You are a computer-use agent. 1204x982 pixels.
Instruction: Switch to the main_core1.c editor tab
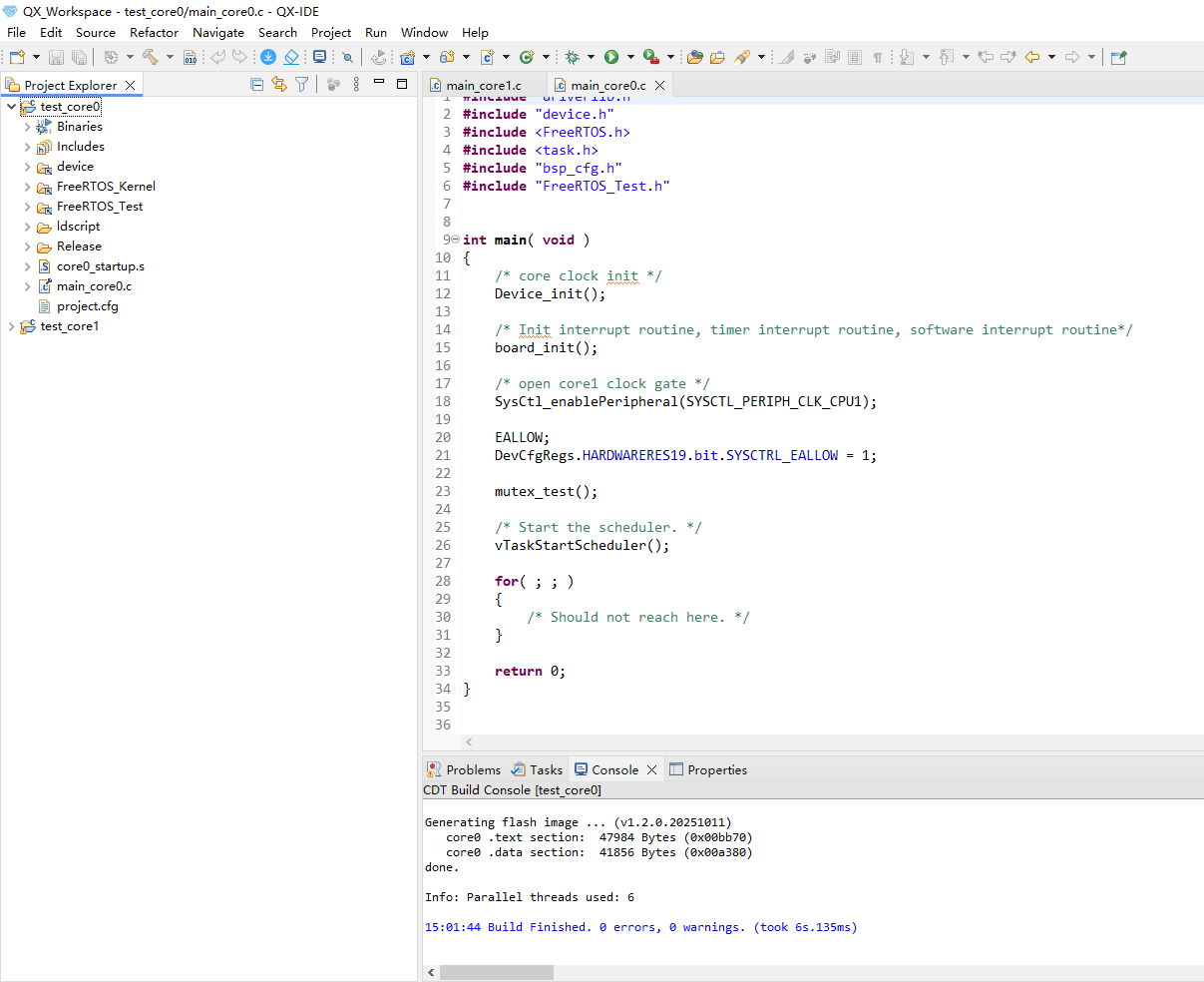[x=483, y=86]
